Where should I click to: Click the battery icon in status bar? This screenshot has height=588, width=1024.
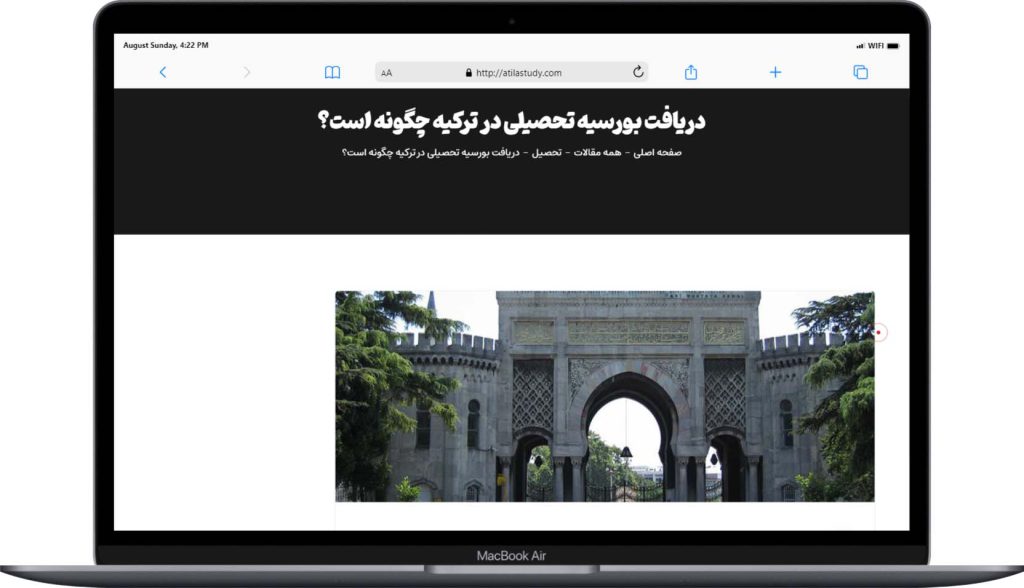893,46
